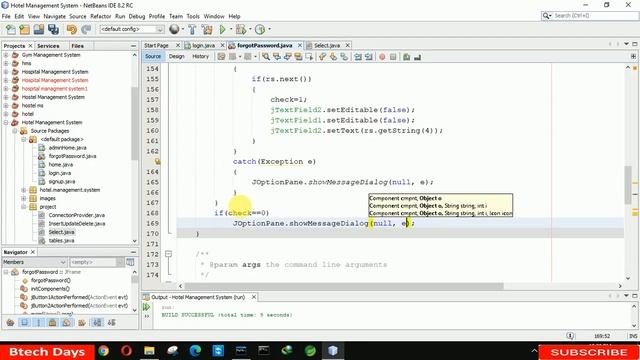Click the Clean and Build icon
Screen dimensions: 640x360
207,29
